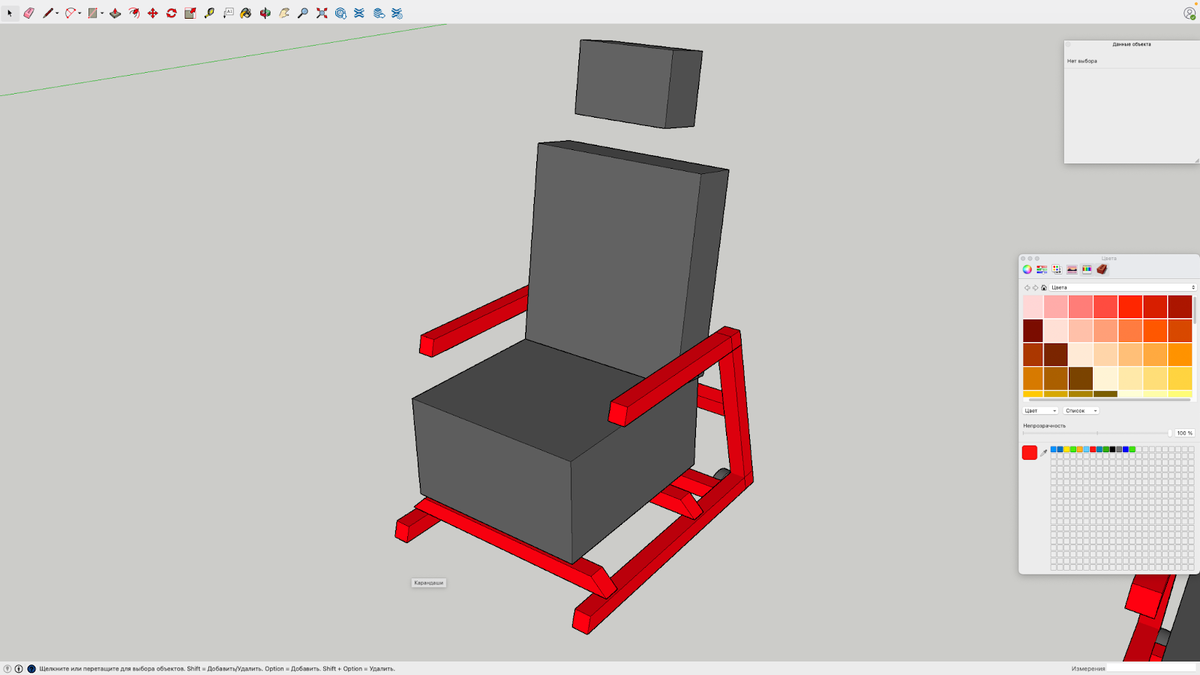Screen dimensions: 1200x675
Task: Click the vertical scrollbar of color swatches
Action: (x=1195, y=310)
